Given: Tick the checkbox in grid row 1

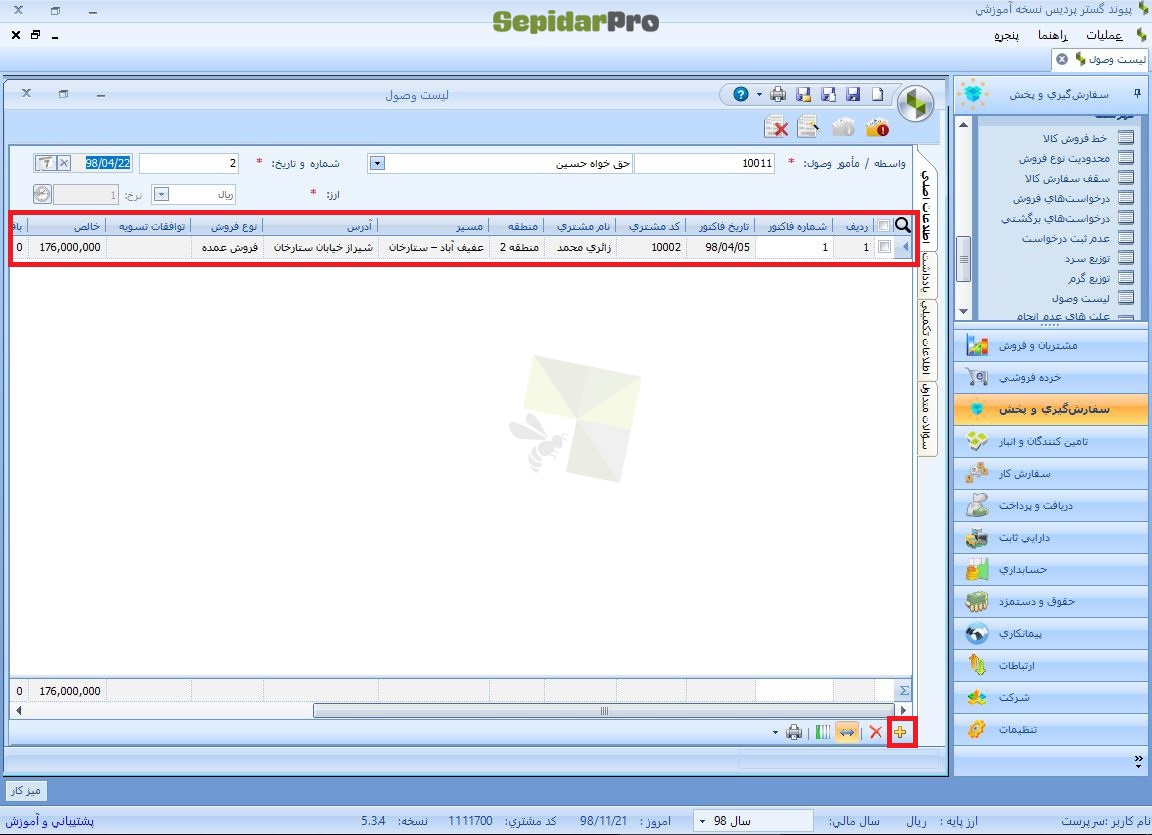Looking at the screenshot, I should coord(885,247).
